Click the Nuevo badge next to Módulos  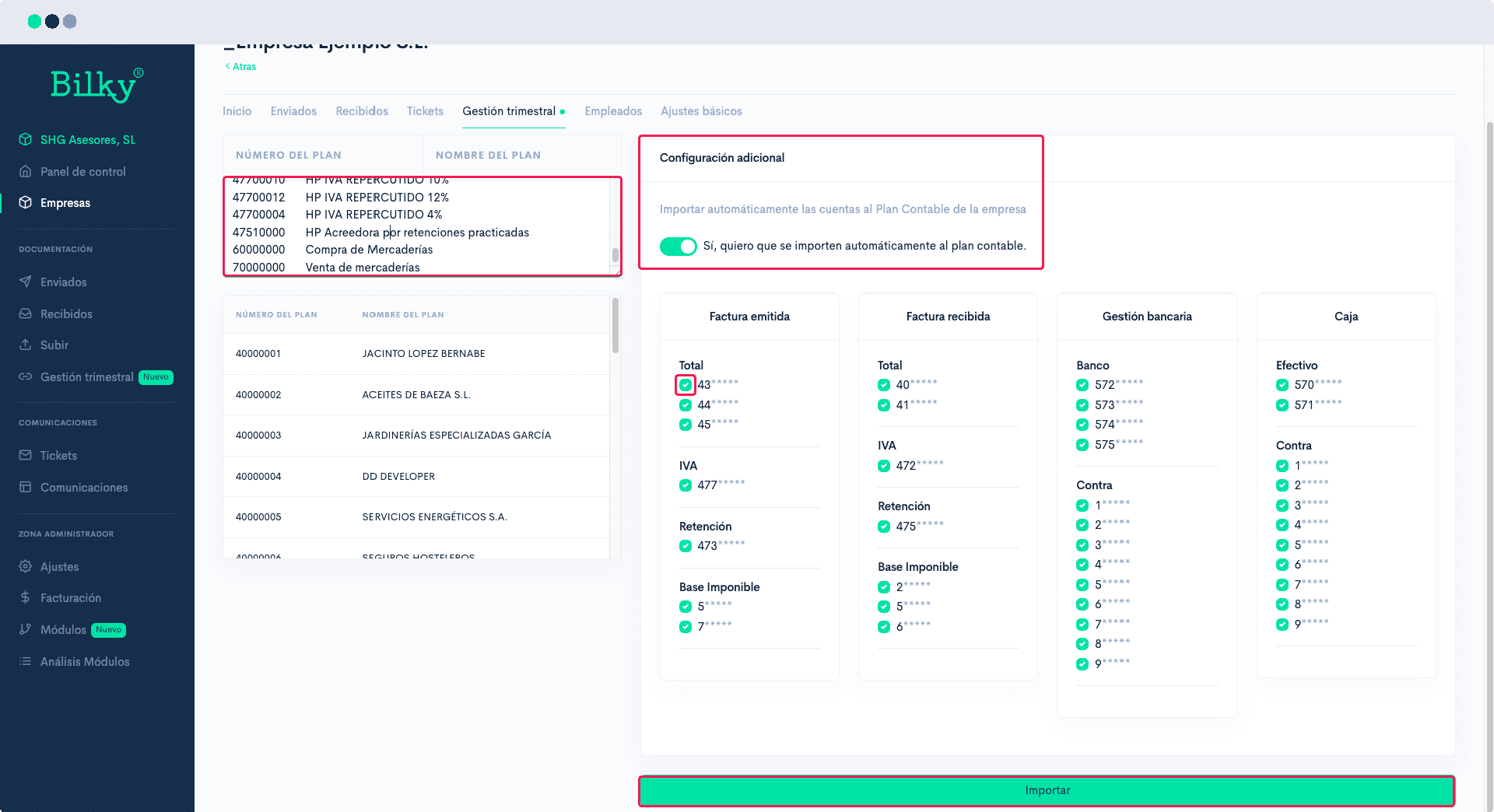pyautogui.click(x=109, y=630)
